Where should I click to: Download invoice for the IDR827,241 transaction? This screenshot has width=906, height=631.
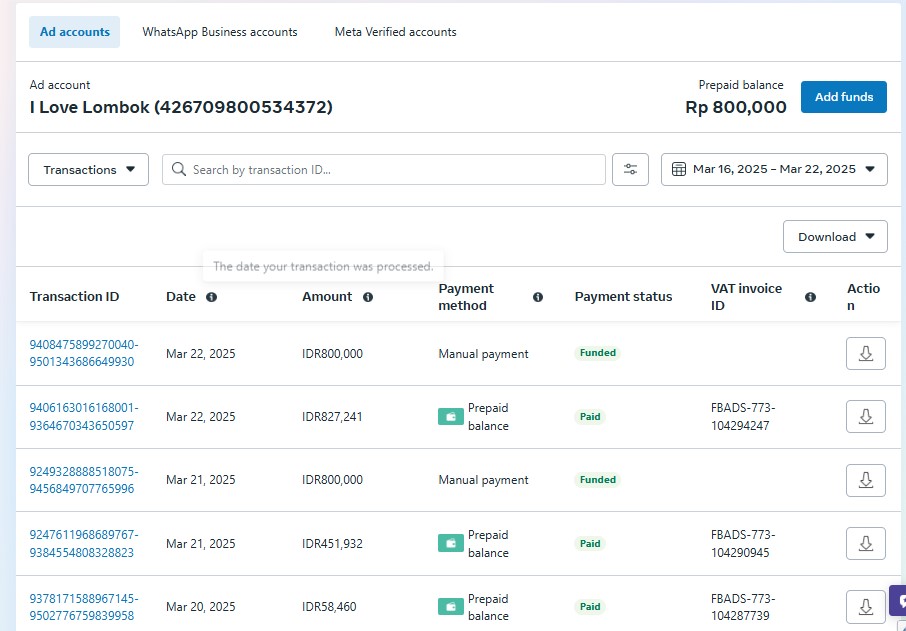[x=865, y=417]
